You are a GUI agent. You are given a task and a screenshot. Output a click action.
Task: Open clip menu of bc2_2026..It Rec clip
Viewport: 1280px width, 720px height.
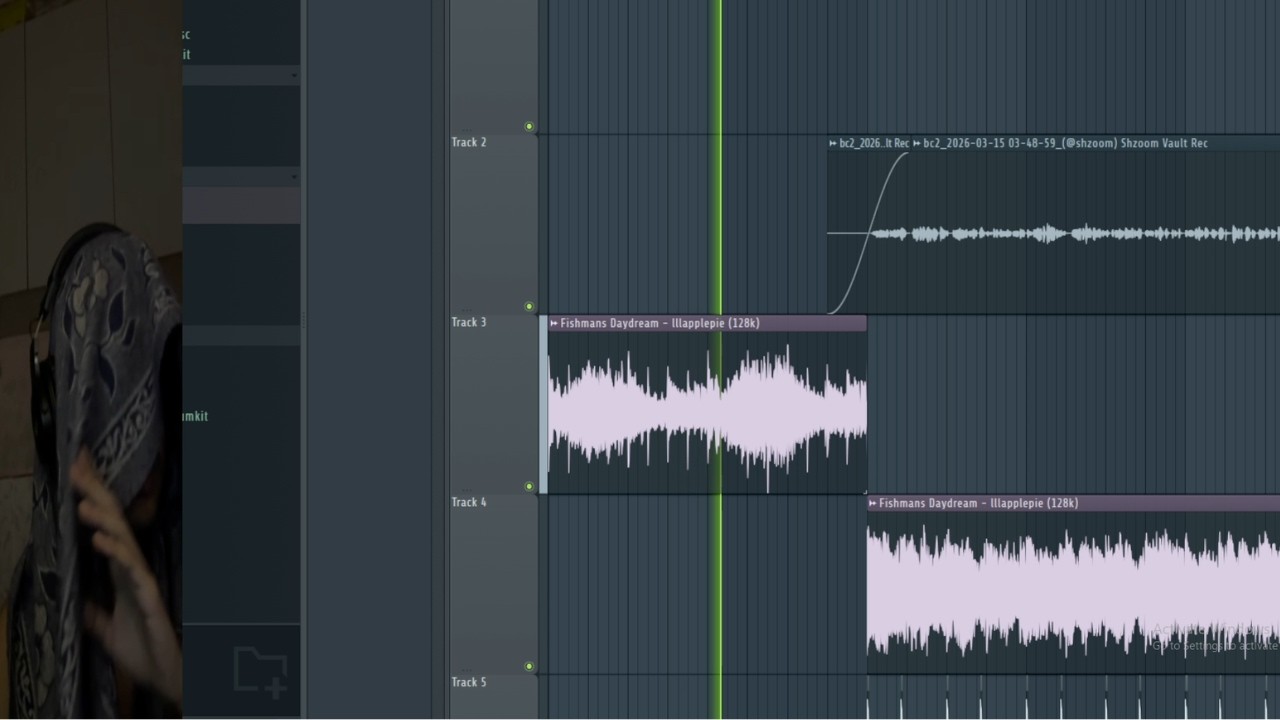click(833, 143)
